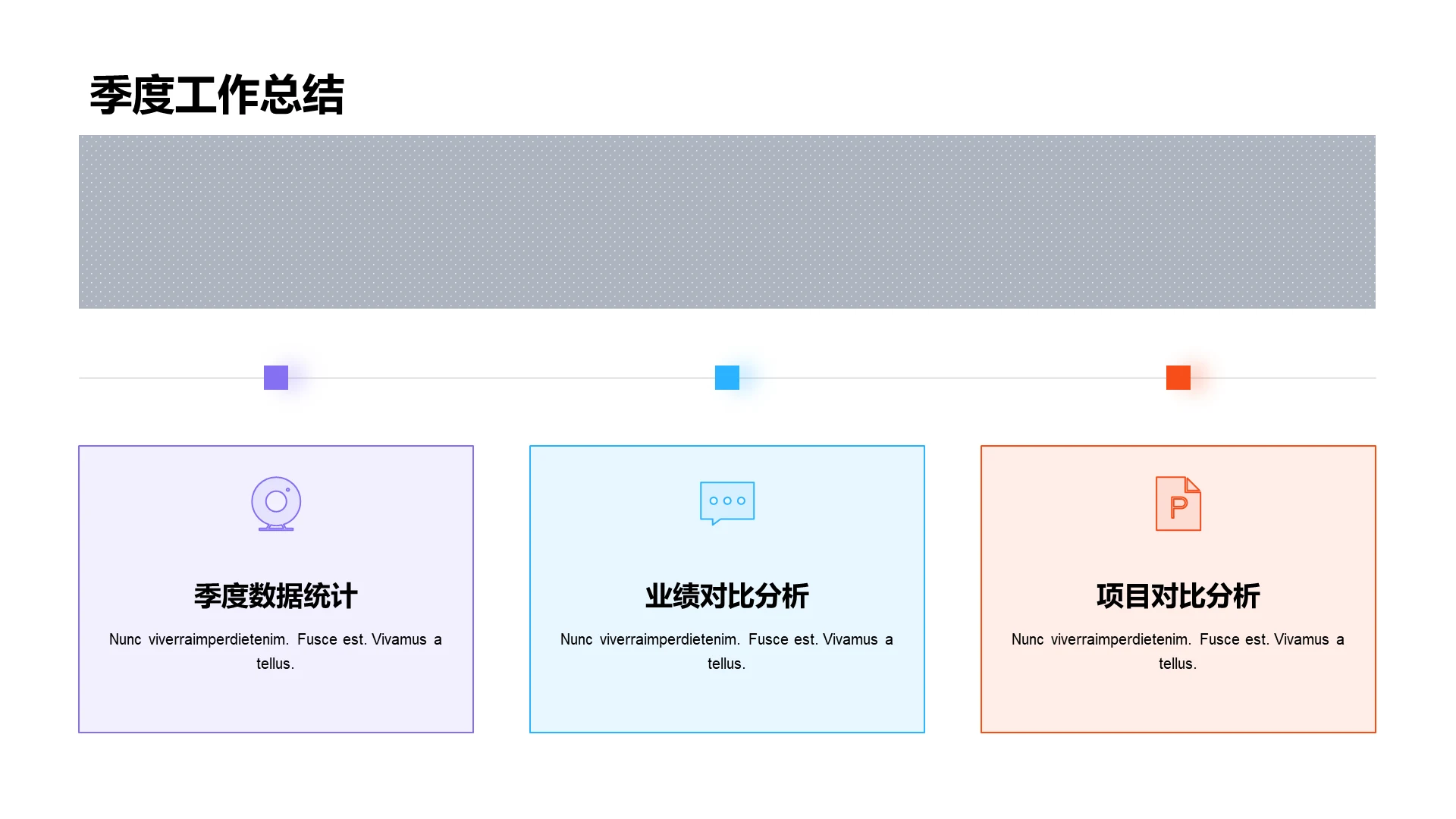Click the description text in the blue card
The width and height of the screenshot is (1456, 819).
(726, 651)
